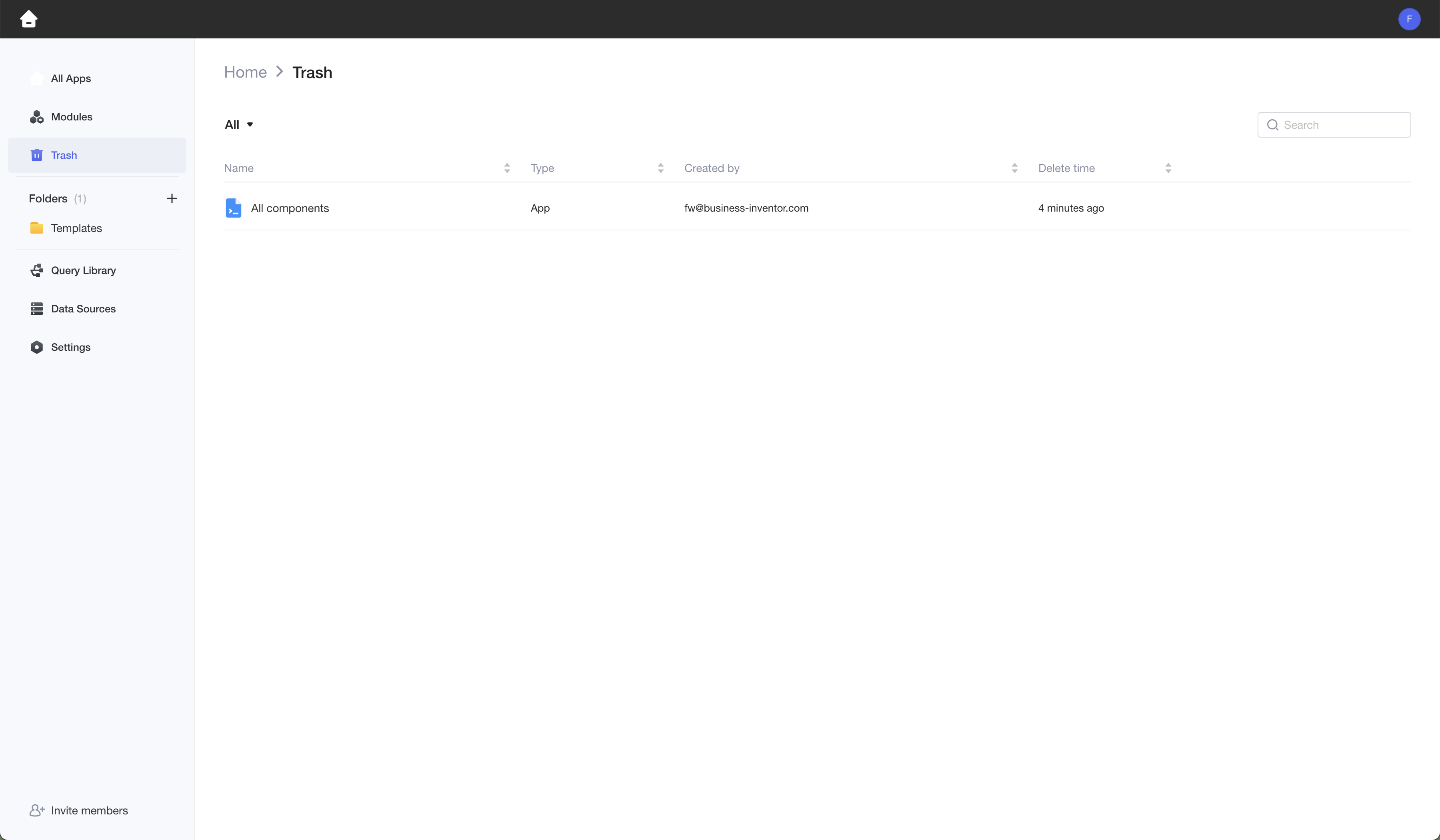Click the Modules cubes icon
The width and height of the screenshot is (1440, 840).
pos(36,116)
